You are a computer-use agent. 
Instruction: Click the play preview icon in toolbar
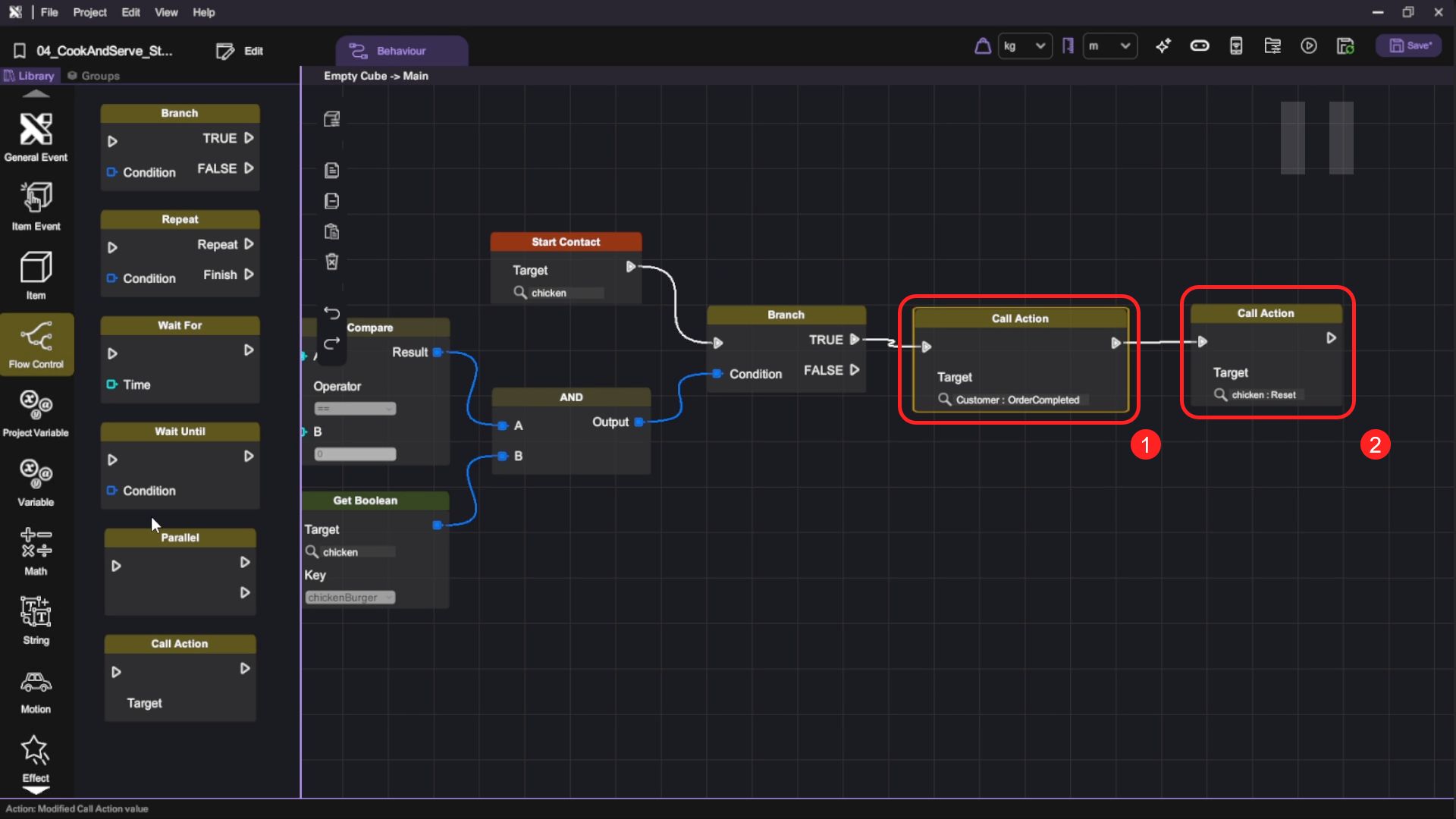tap(1309, 46)
